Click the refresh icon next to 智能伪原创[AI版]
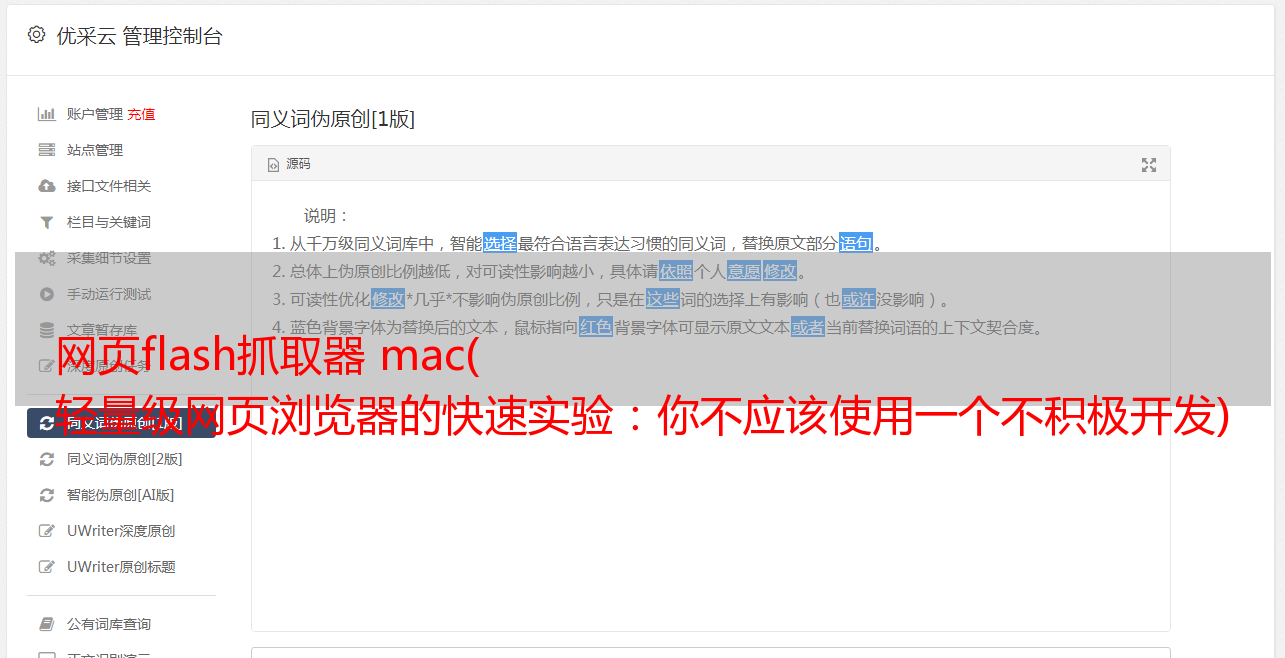This screenshot has height=658, width=1285. pos(46,495)
